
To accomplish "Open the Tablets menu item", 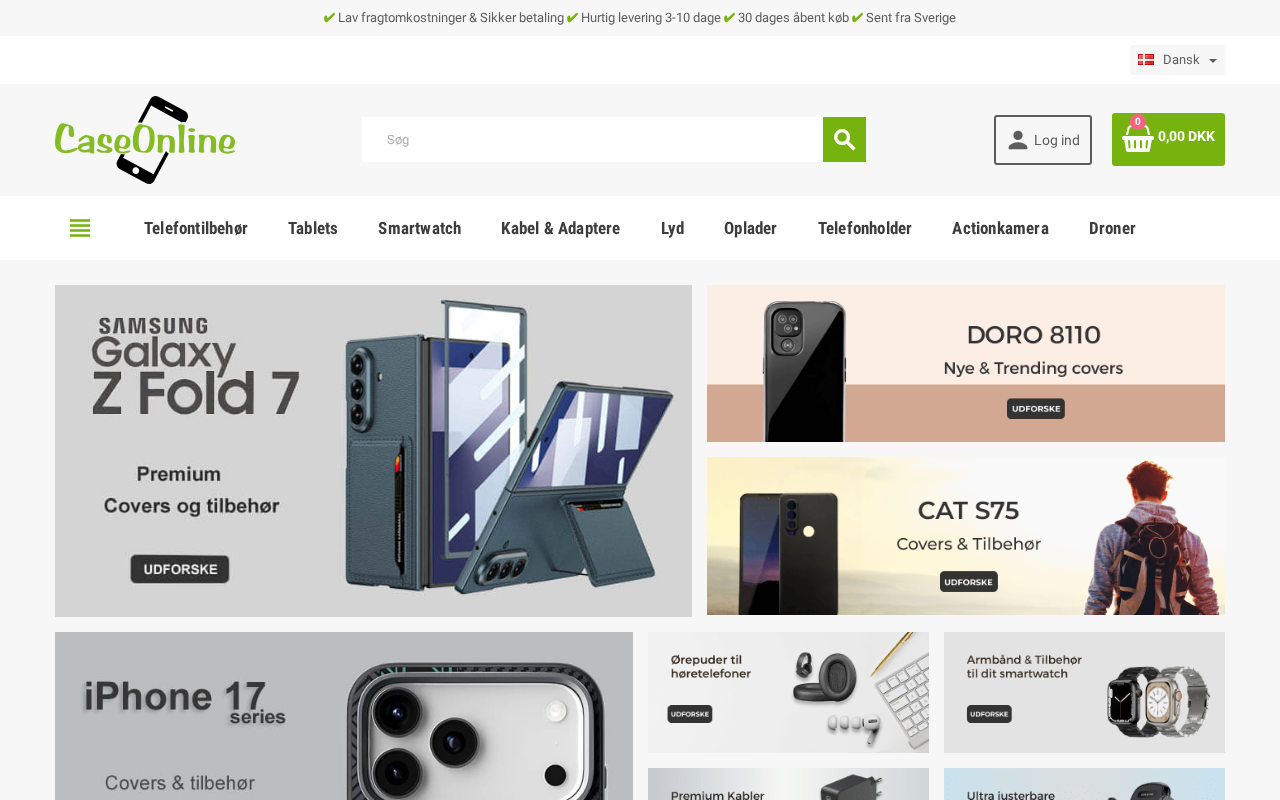I will pyautogui.click(x=313, y=228).
